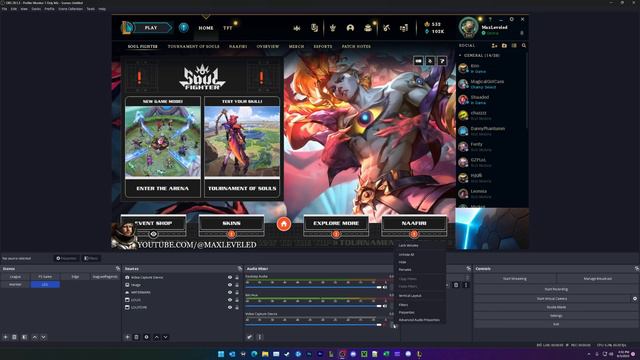Open Audio Mixer three-dot menu icon
The image size is (640, 360).
tap(260, 337)
